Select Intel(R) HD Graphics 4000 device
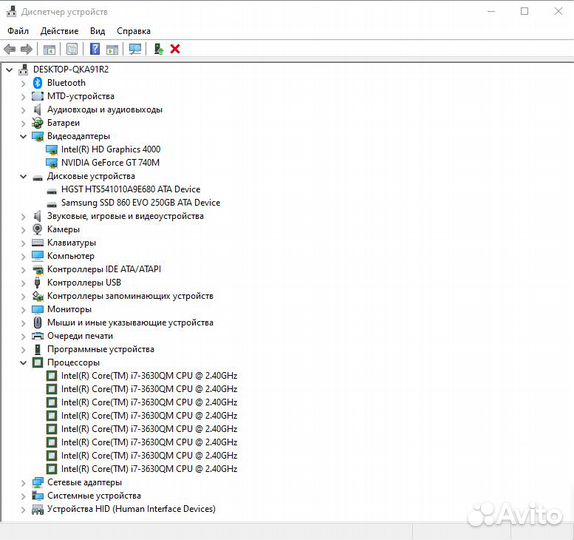 pyautogui.click(x=111, y=149)
